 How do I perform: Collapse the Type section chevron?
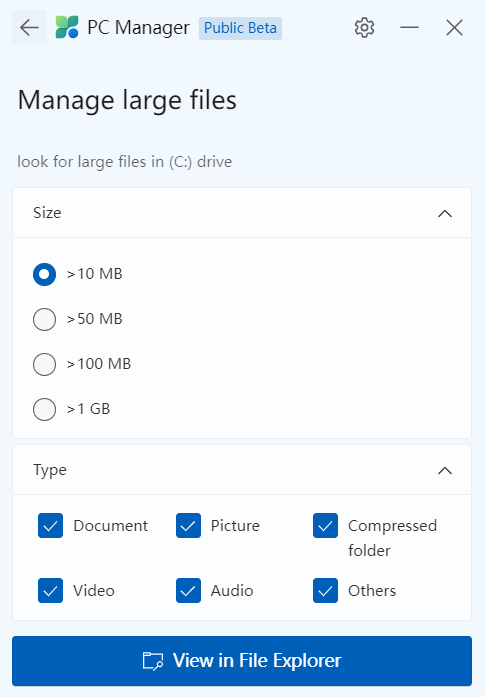(x=445, y=470)
